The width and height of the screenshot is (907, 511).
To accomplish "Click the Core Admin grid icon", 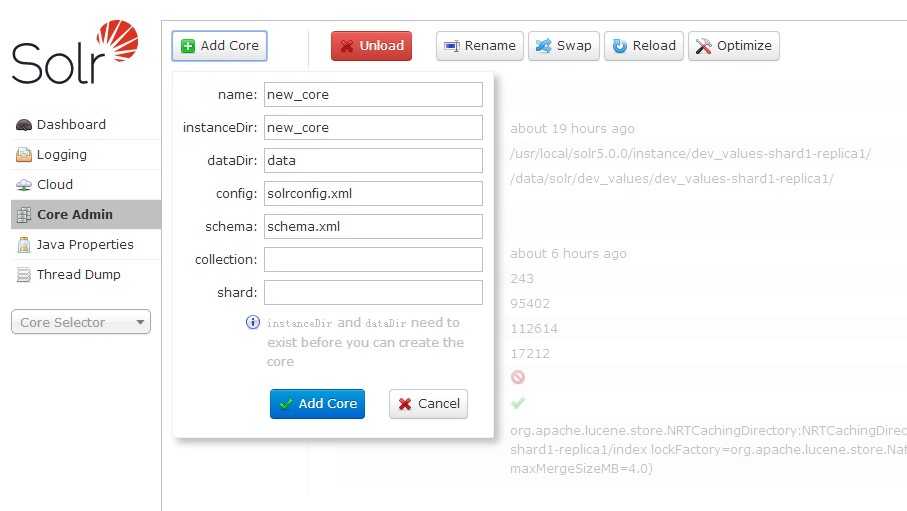I will pyautogui.click(x=24, y=215).
